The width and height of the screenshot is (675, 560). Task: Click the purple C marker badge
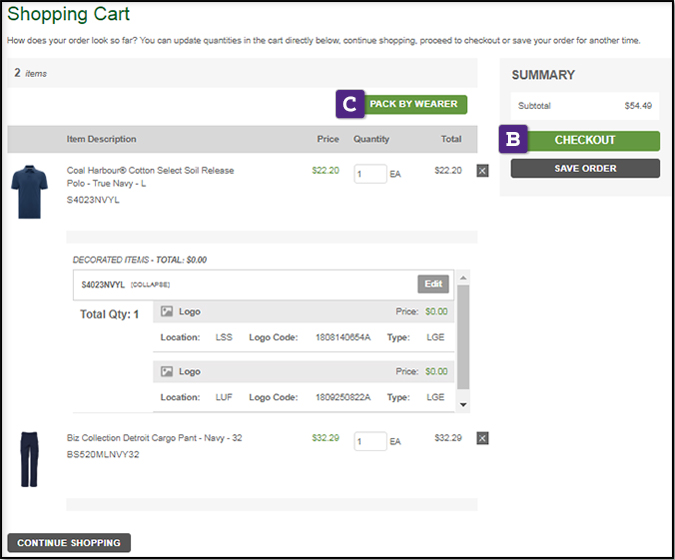point(349,104)
